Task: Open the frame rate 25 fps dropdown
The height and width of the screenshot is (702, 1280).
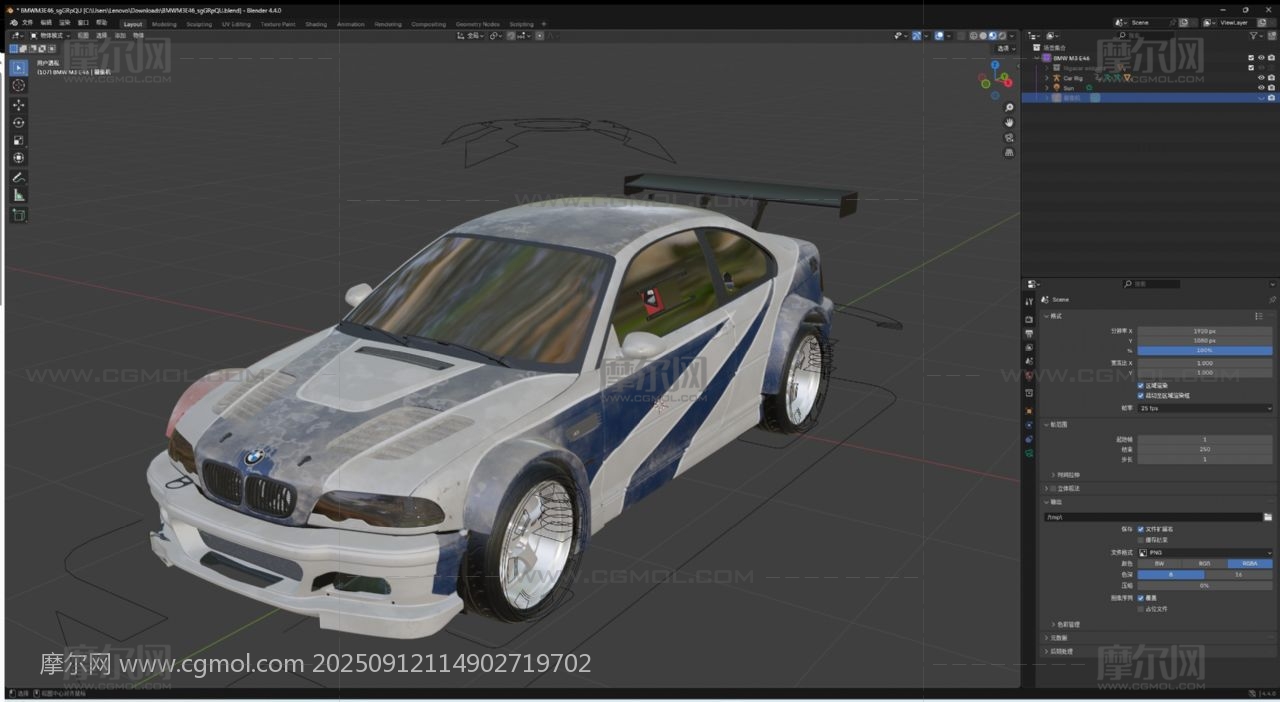Action: click(1205, 408)
